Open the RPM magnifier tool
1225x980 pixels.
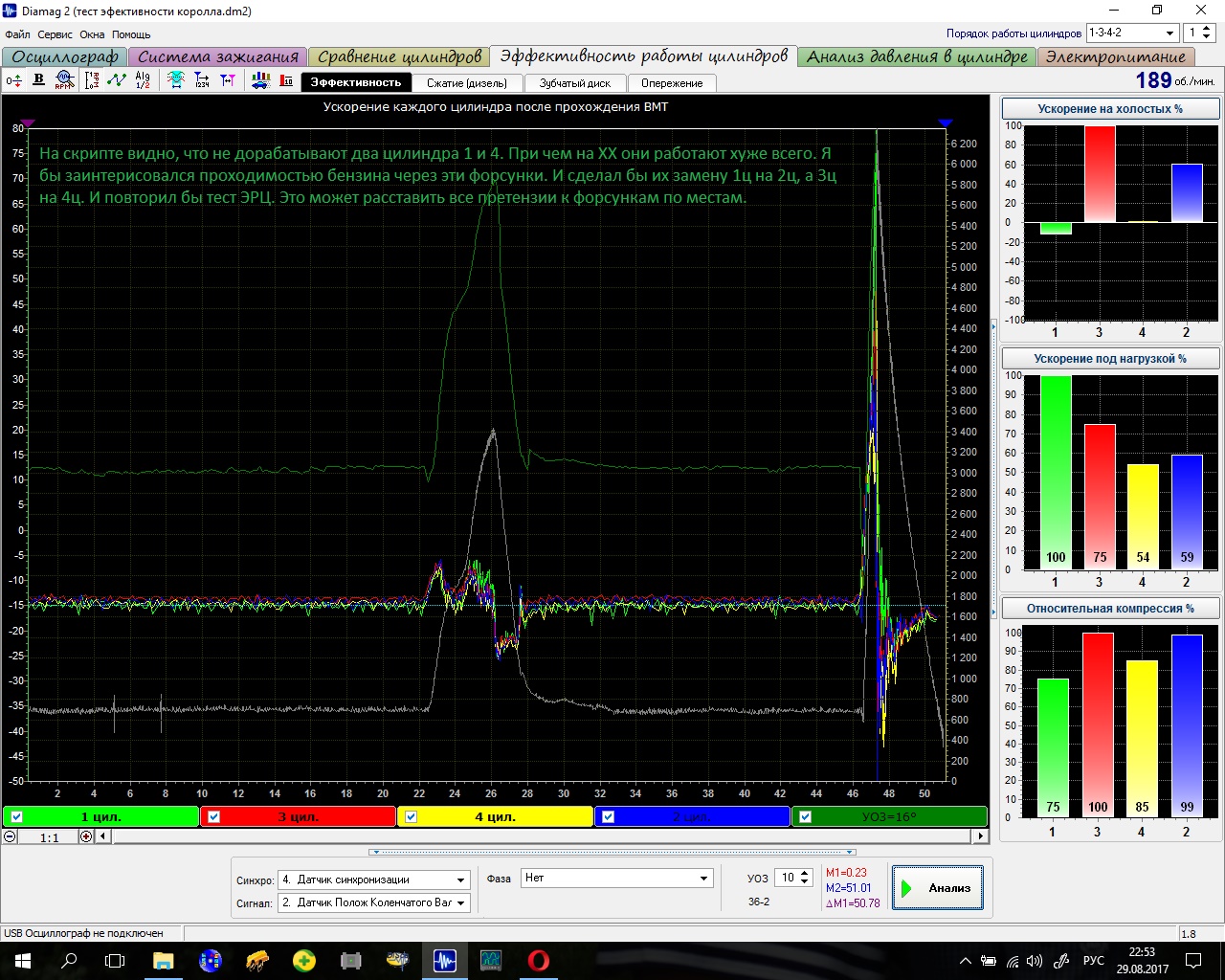pyautogui.click(x=64, y=80)
